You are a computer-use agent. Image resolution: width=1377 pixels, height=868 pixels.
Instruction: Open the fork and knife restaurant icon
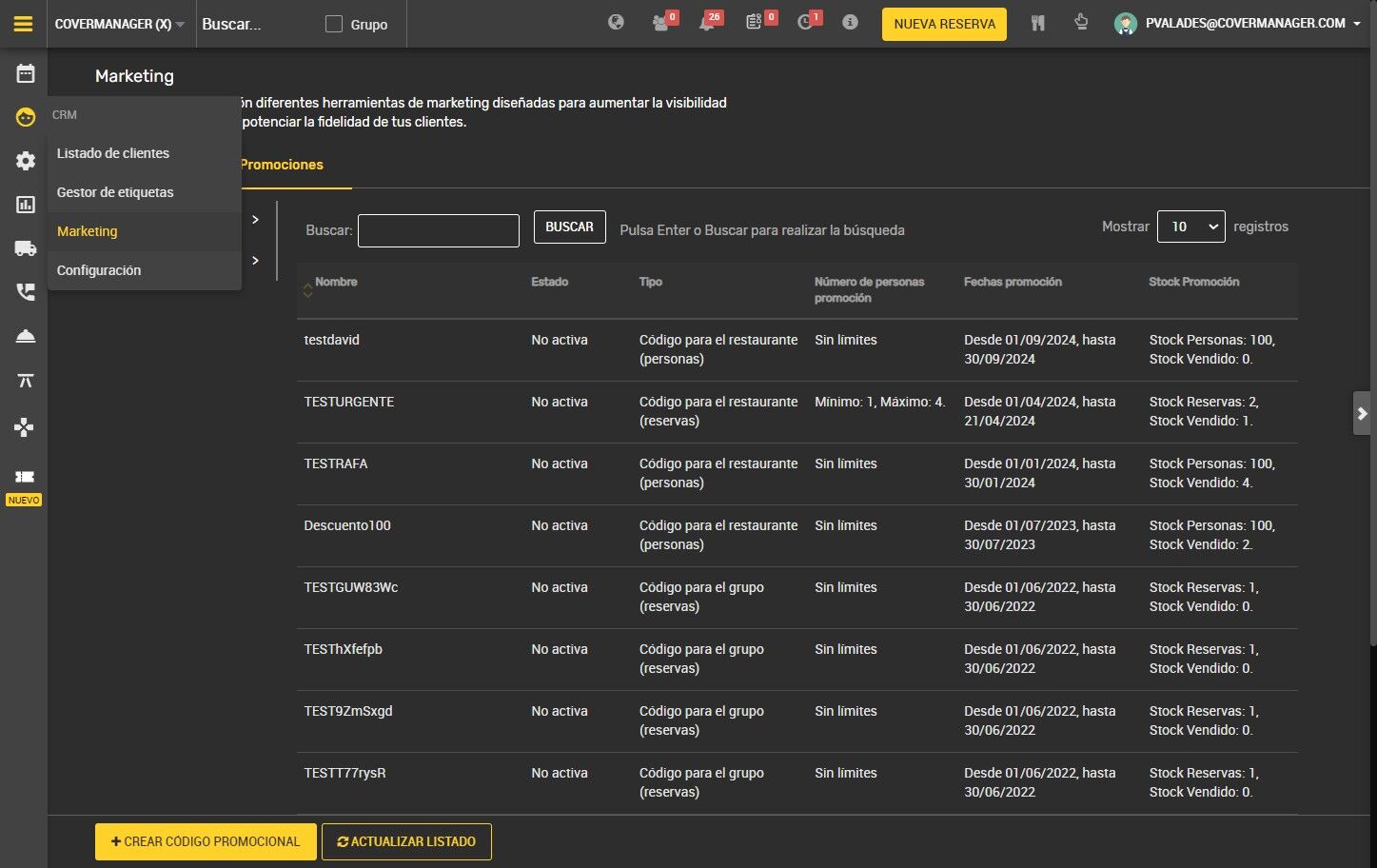(x=1037, y=23)
